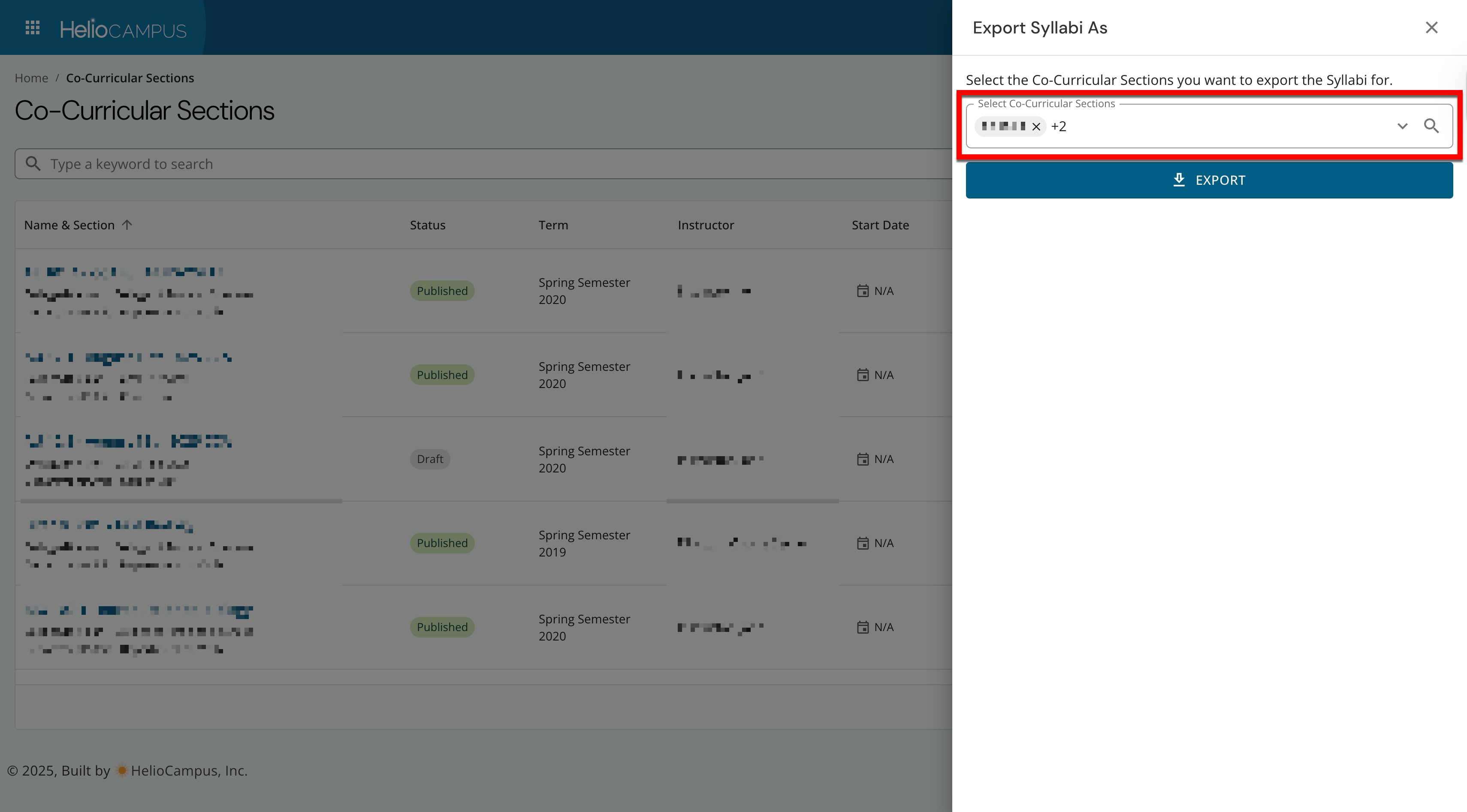Click the blue EXPORT button
The height and width of the screenshot is (812, 1467).
tap(1209, 180)
